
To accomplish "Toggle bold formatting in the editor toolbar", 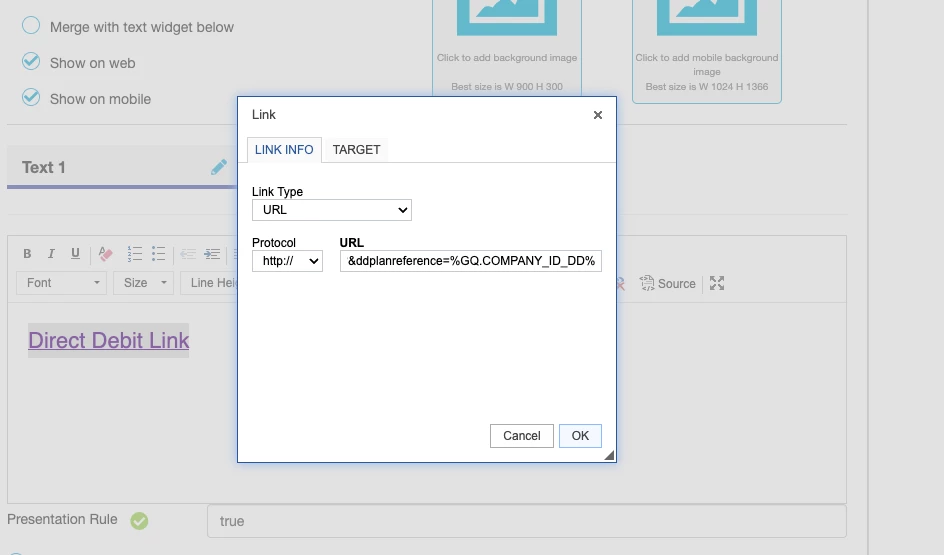I will 27,253.
